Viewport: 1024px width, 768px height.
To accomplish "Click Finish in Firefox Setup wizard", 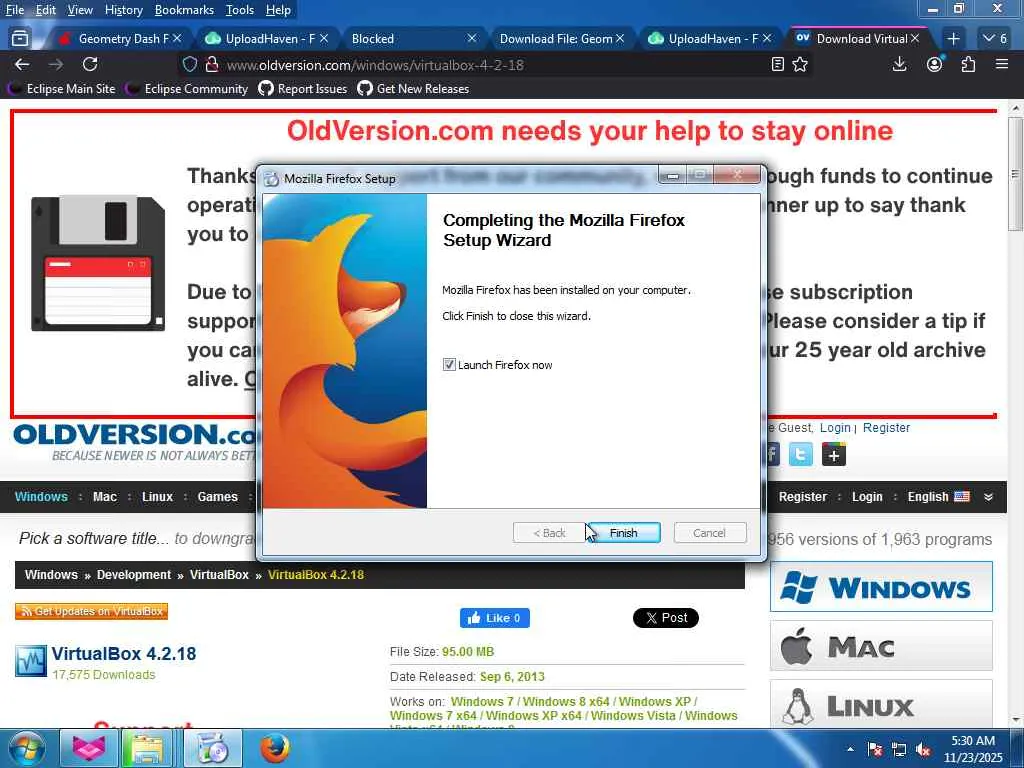I will coord(623,533).
